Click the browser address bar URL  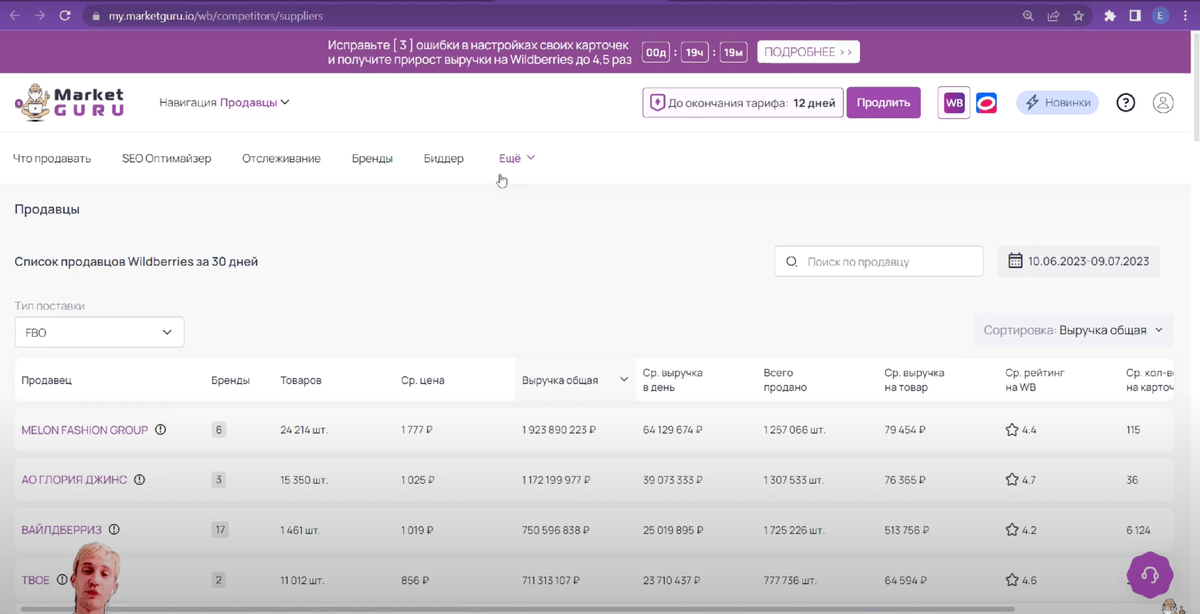(x=216, y=16)
